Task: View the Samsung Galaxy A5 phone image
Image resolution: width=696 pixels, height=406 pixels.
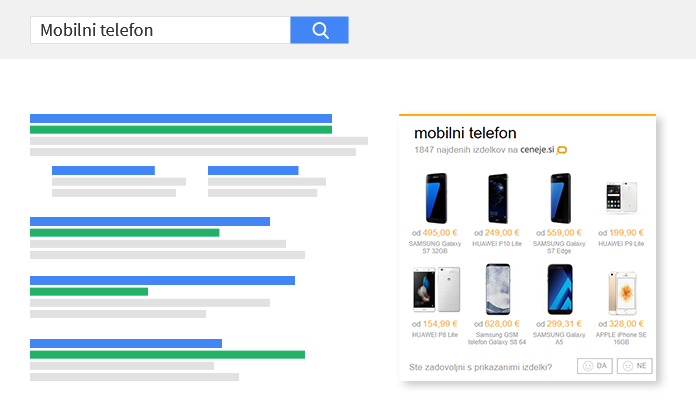Action: 559,290
